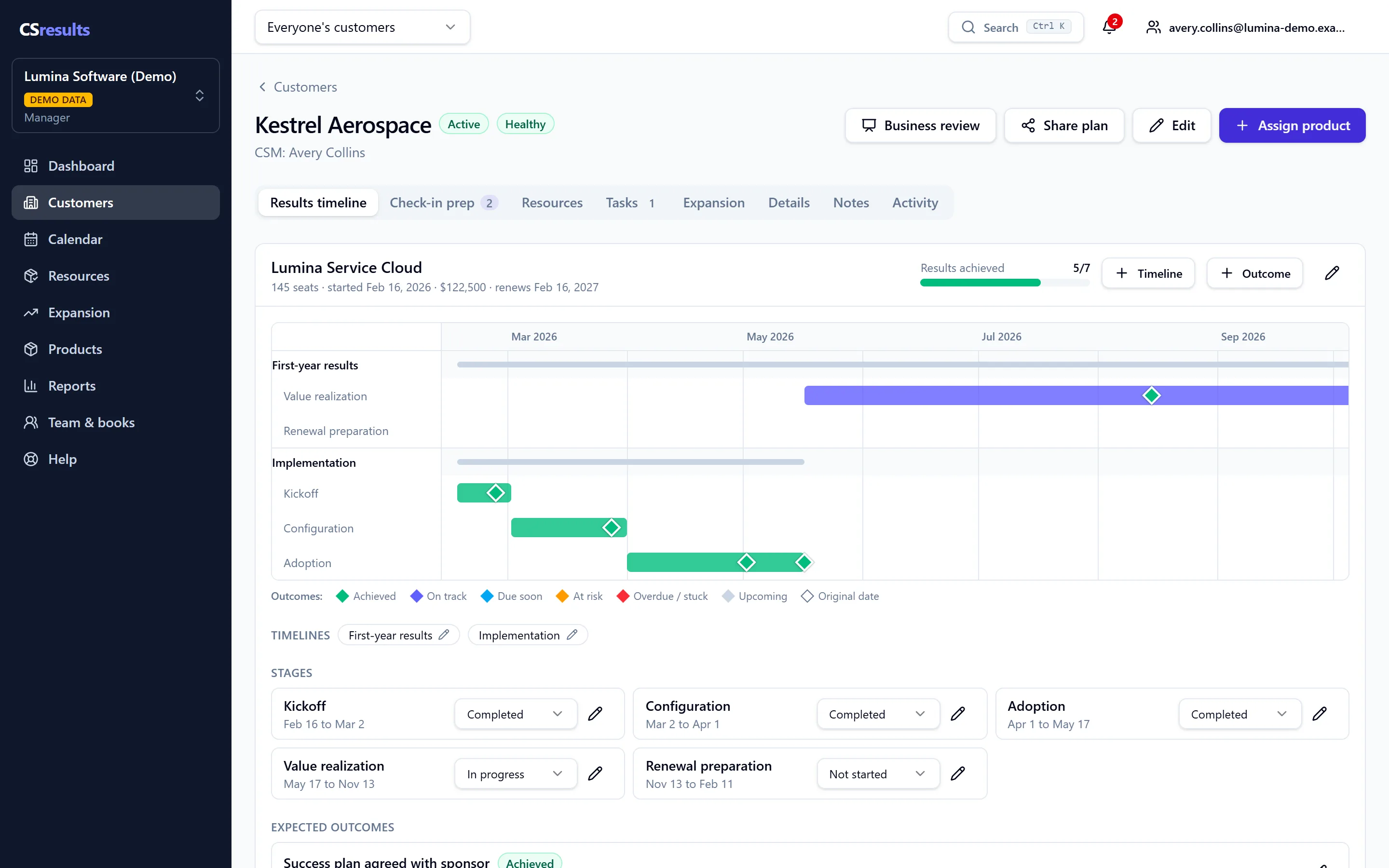
Task: Open the Value realization In progress dropdown
Action: click(516, 774)
